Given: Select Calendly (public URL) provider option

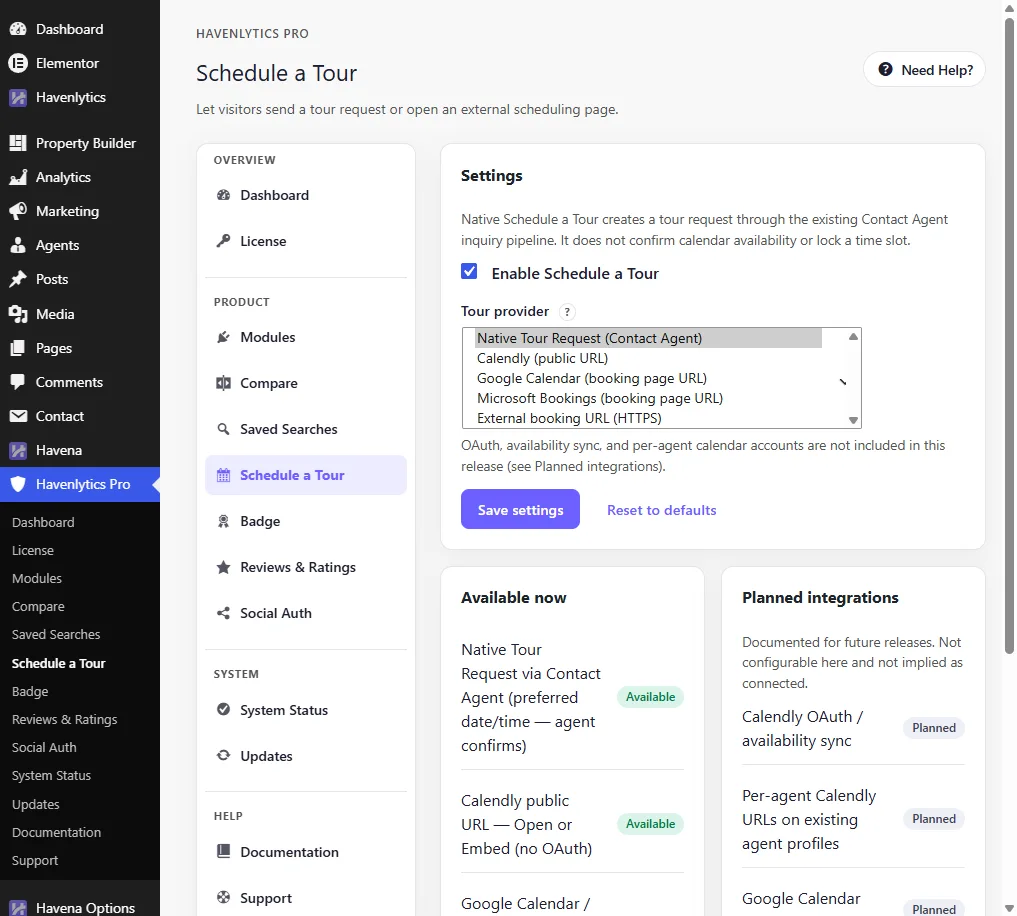Looking at the screenshot, I should pos(649,358).
